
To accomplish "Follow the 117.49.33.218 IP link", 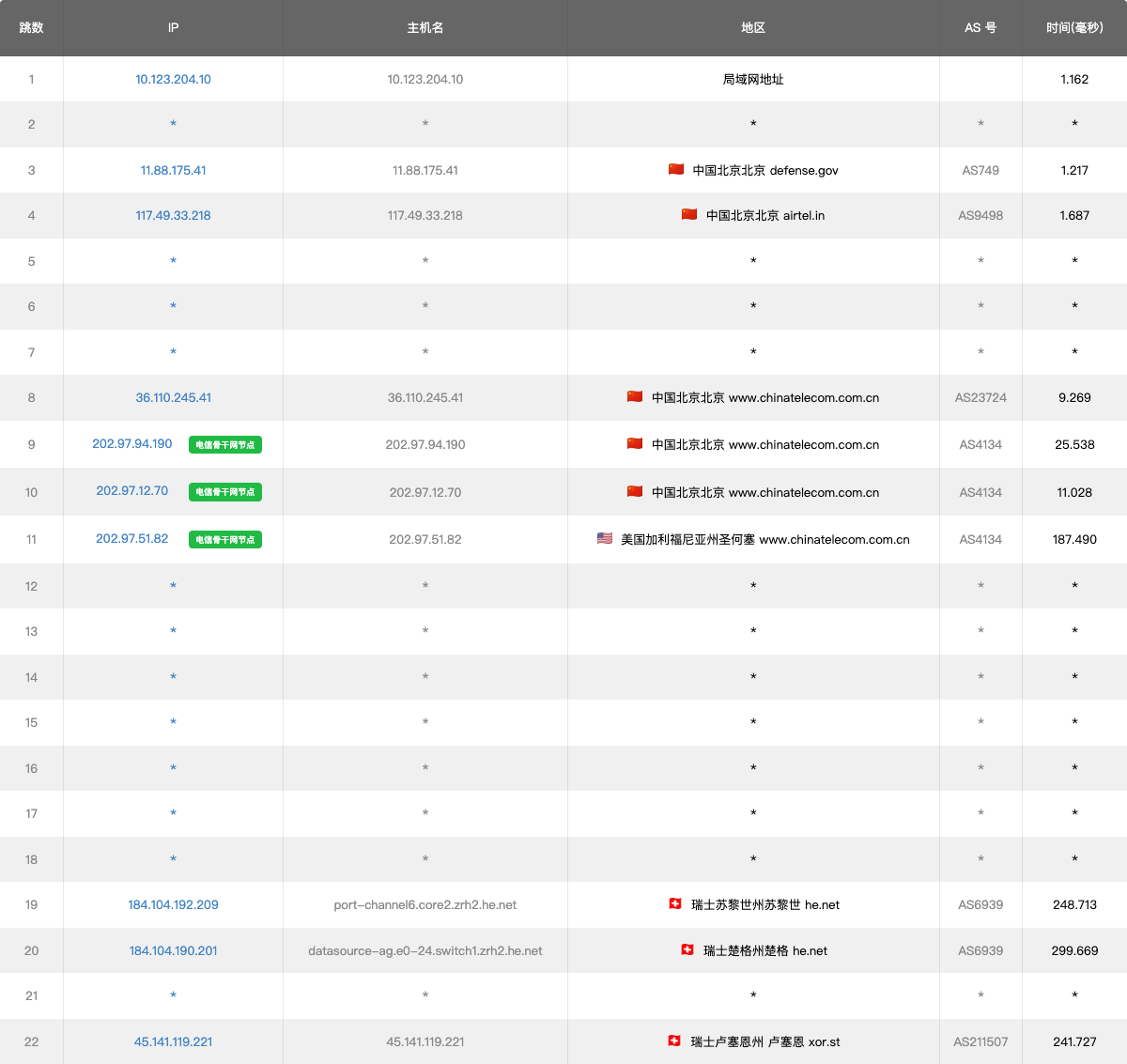I will coord(173,216).
